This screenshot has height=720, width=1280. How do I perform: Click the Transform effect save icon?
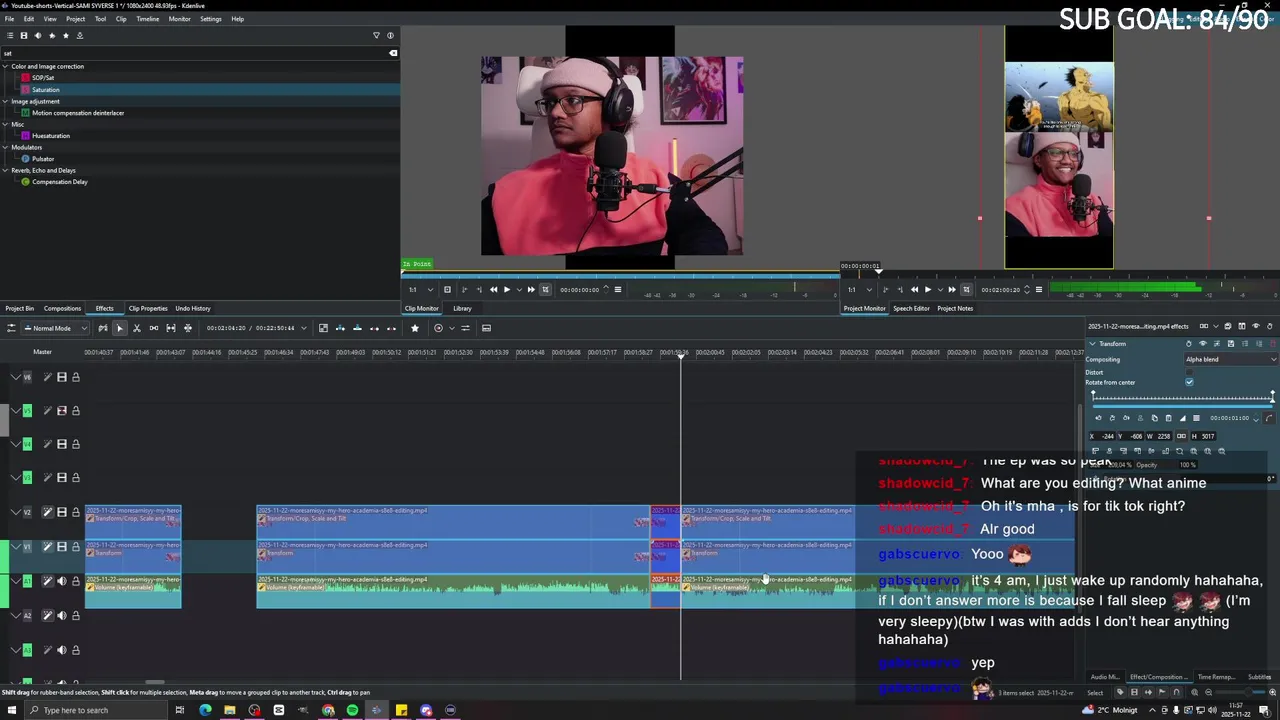click(1231, 344)
